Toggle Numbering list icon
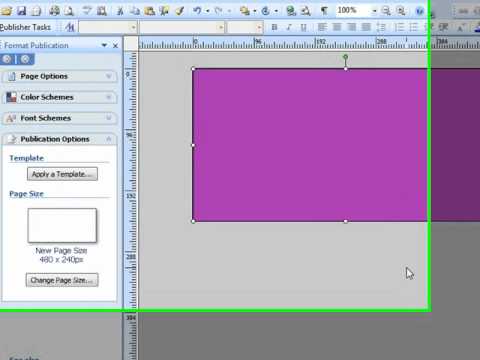 point(399,27)
